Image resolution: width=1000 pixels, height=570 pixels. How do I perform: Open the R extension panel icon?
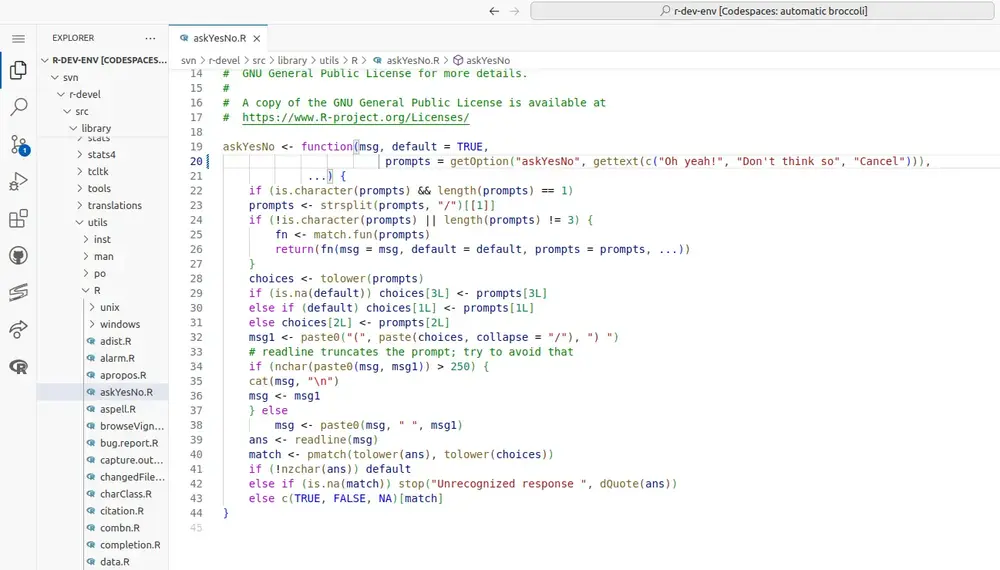(18, 367)
